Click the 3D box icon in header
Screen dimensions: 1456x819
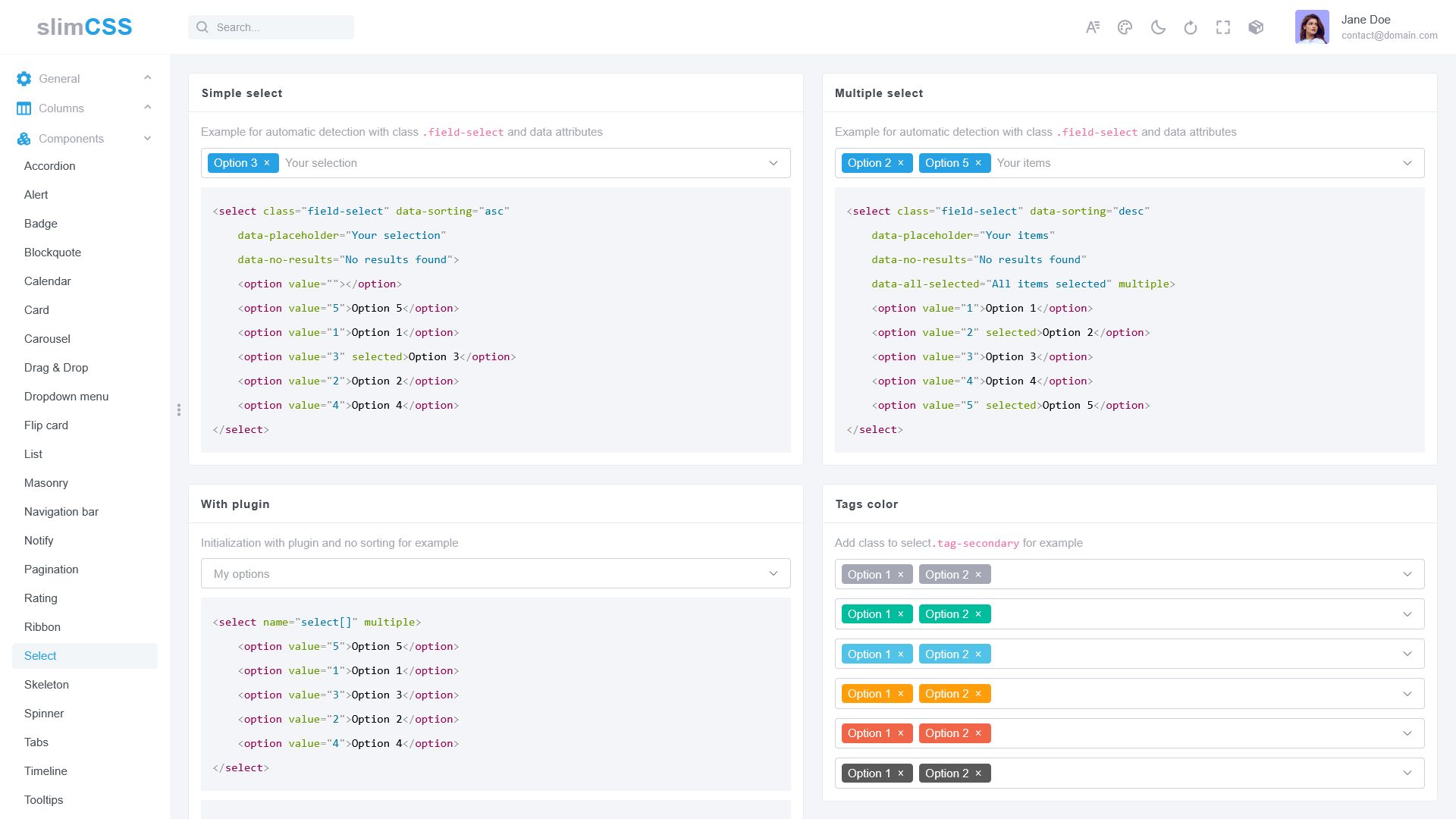point(1256,27)
